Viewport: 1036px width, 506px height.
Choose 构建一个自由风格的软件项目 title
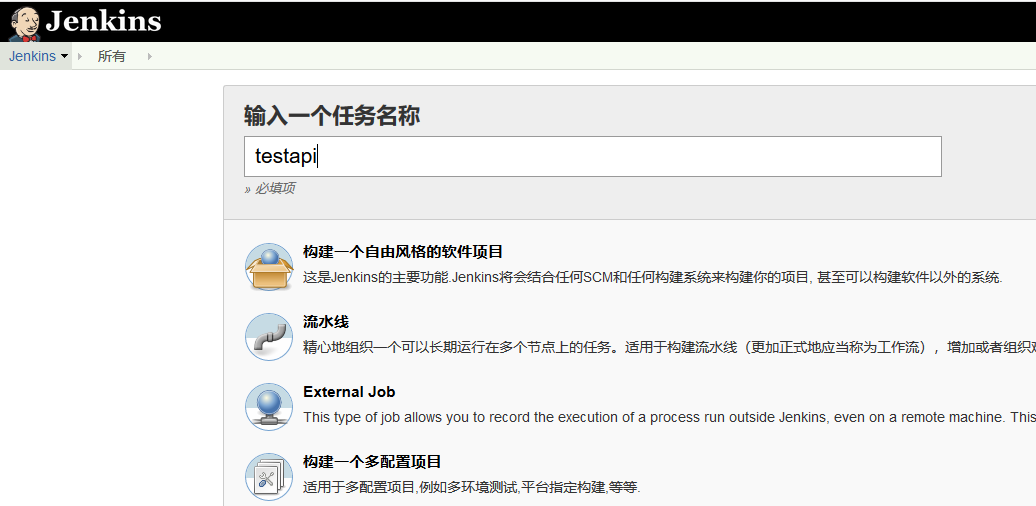tap(403, 252)
